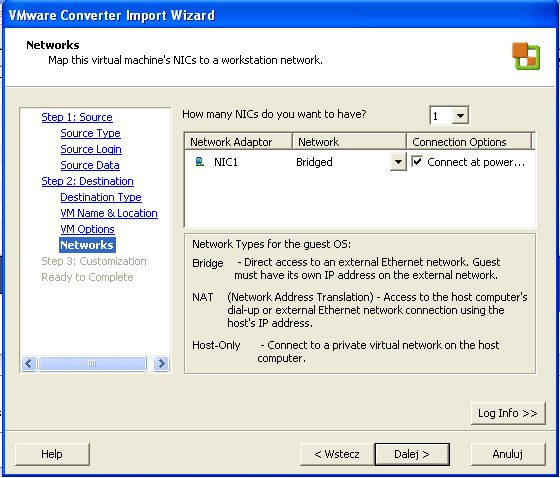Click the VMware Converter logo icon

(x=526, y=56)
